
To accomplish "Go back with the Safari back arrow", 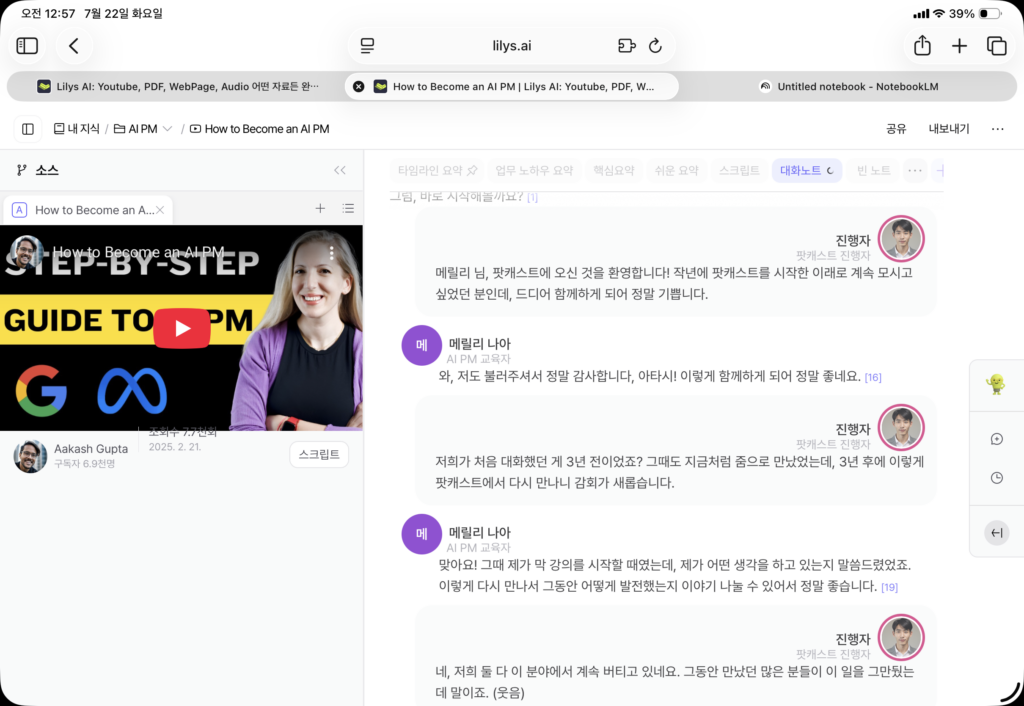I will [x=74, y=46].
